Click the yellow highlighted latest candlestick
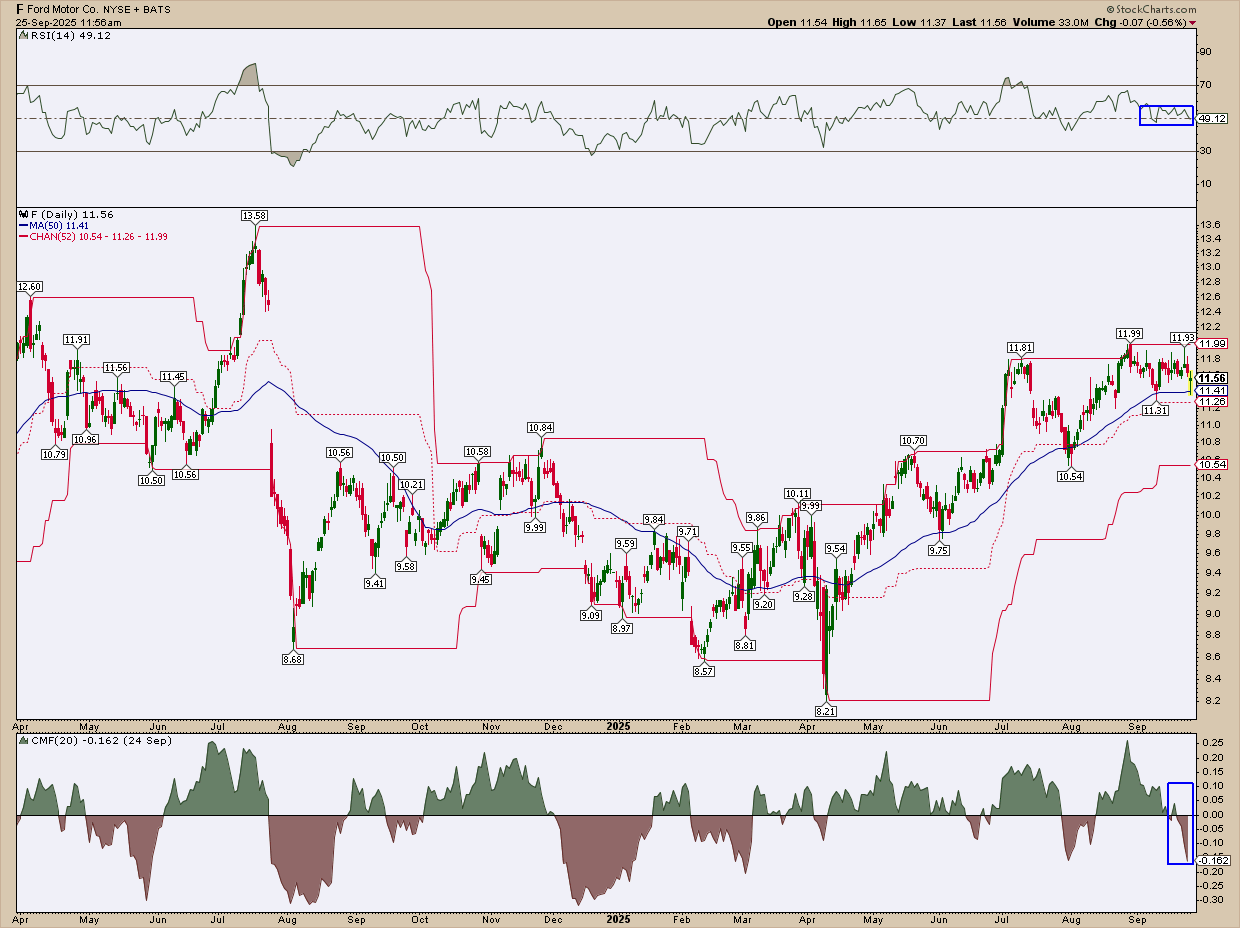The width and height of the screenshot is (1240, 928). (1190, 381)
